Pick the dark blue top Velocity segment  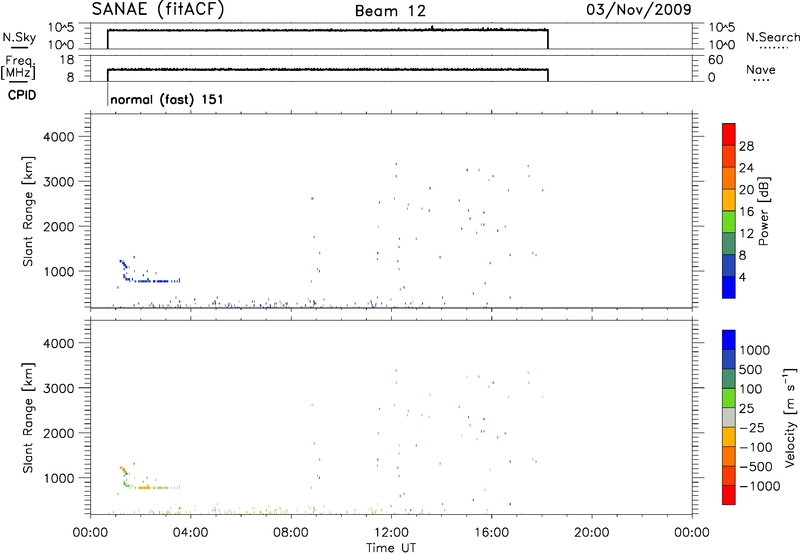729,340
